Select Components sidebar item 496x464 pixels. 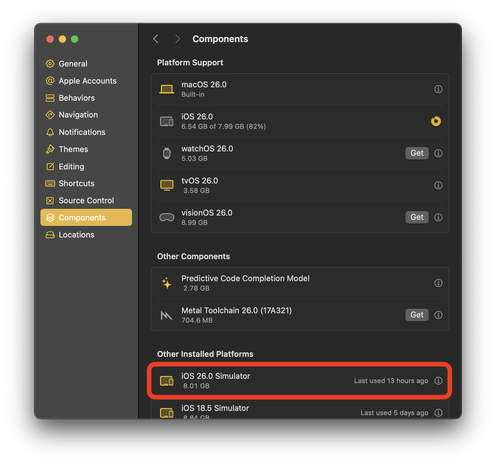coord(86,217)
